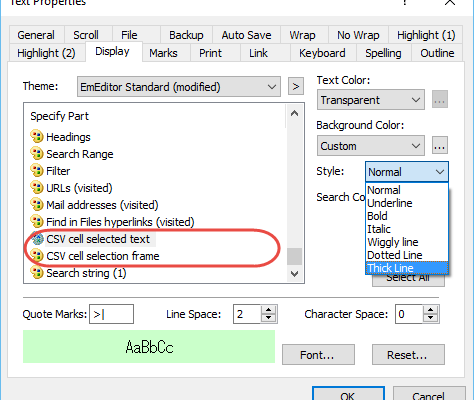Open the Theme dropdown list
This screenshot has width=474, height=400.
[179, 87]
